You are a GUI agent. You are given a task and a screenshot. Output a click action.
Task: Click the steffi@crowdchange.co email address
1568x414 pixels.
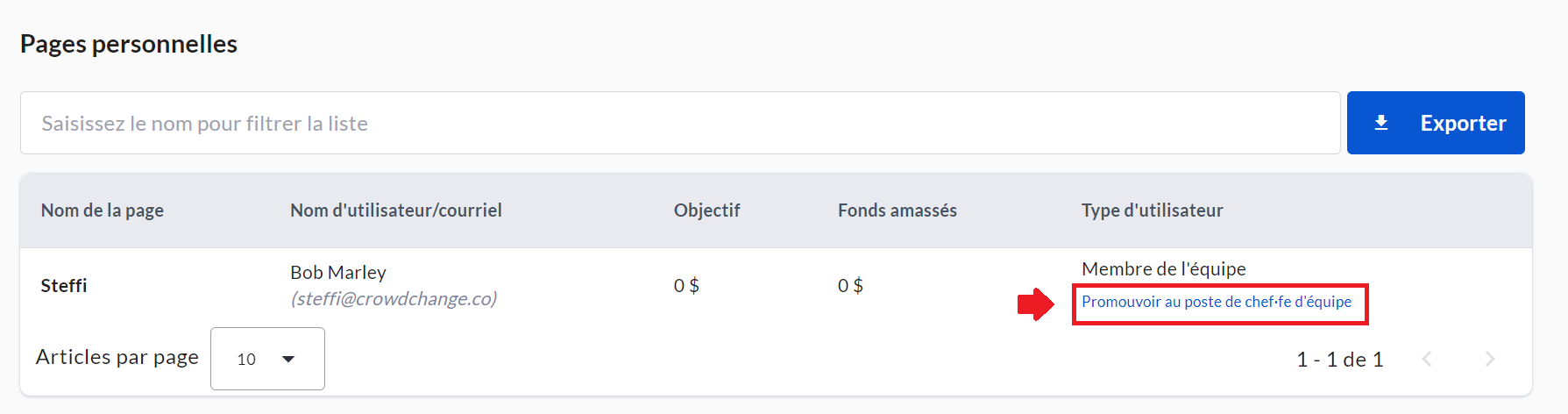pos(394,299)
